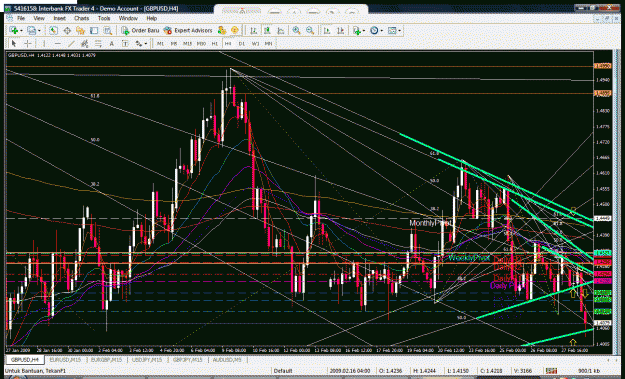Screen dimensions: 625x379
Task: Open the File menu
Action: click(x=21, y=18)
